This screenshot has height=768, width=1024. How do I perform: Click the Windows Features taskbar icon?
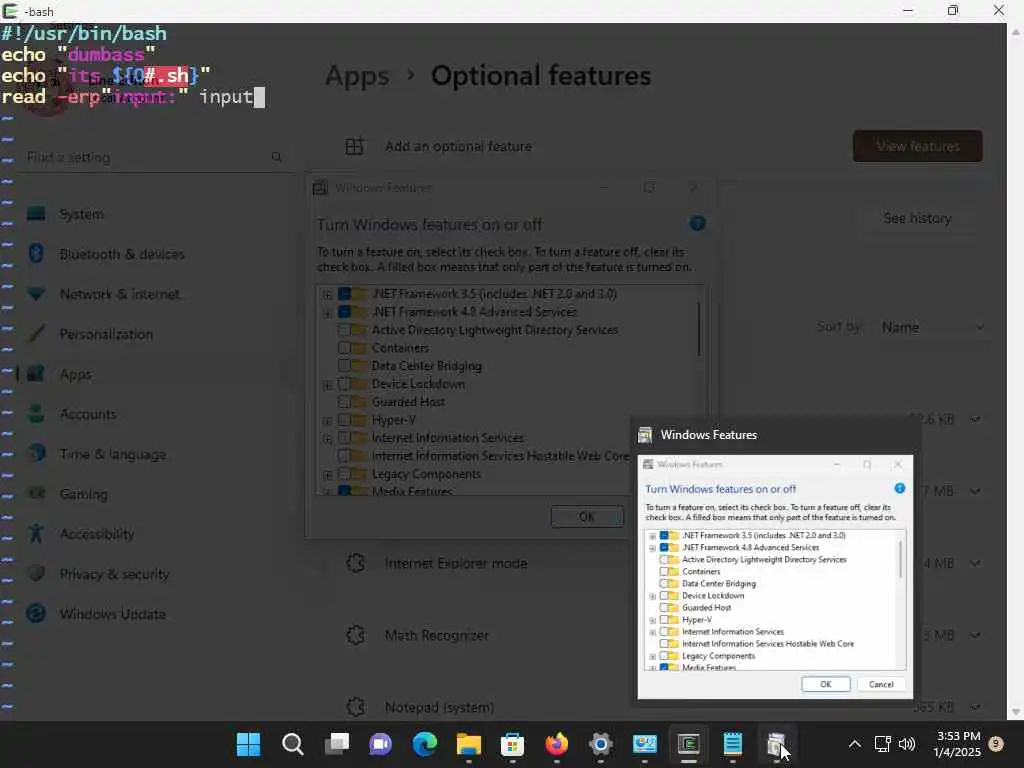tap(776, 744)
